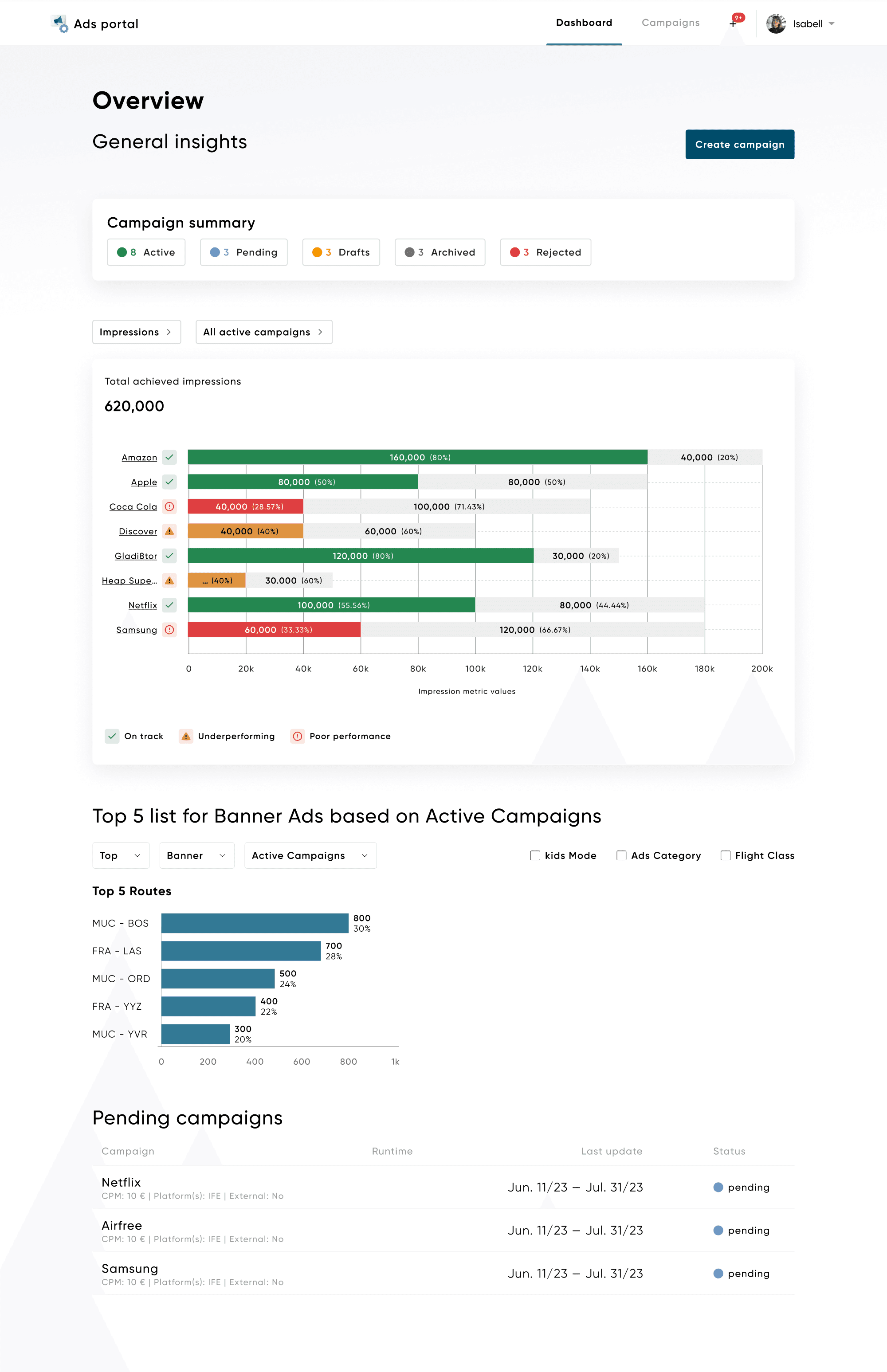Open the Gladi8tor campaign link

pos(135,556)
